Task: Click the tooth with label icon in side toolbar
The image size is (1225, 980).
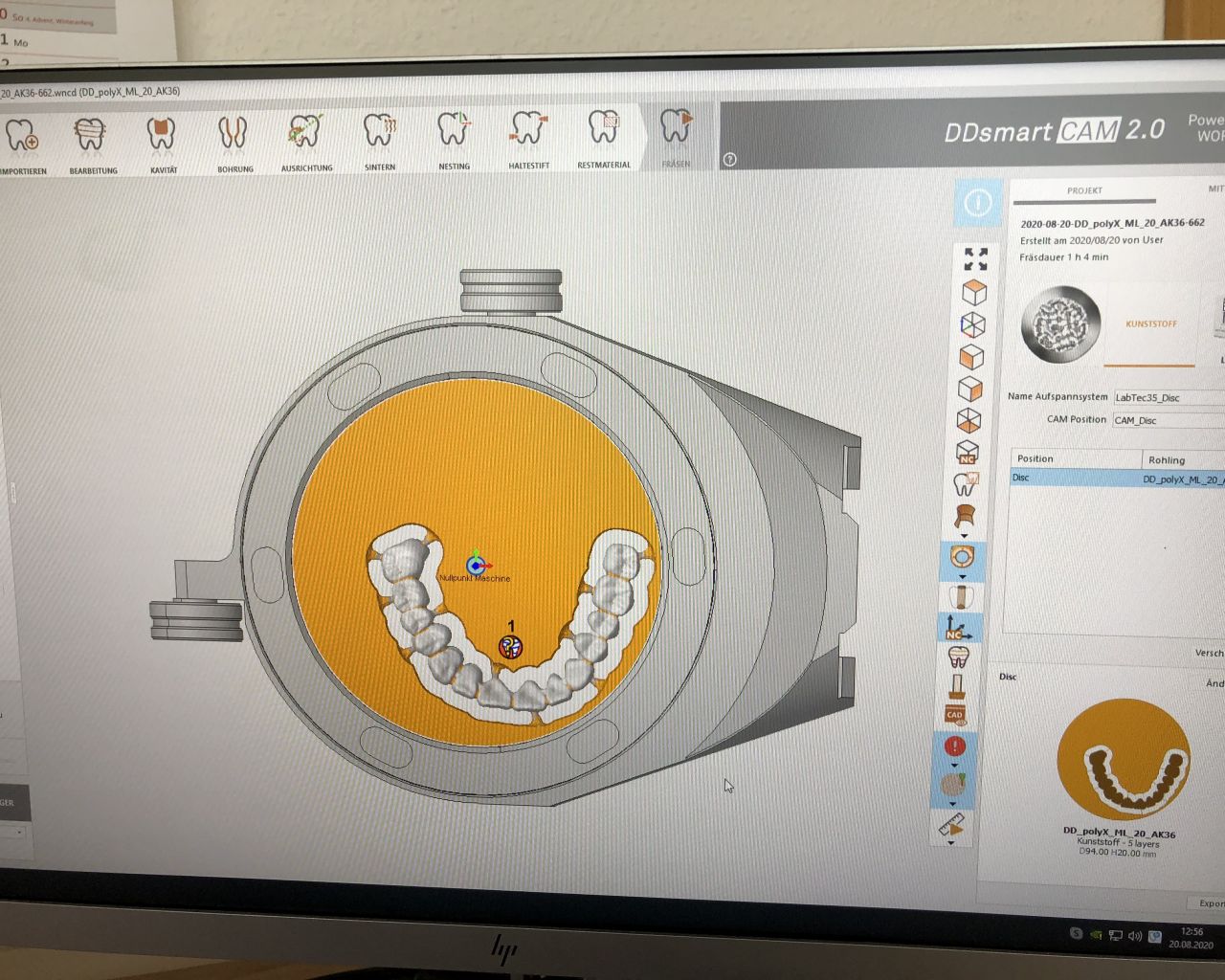Action: click(965, 484)
